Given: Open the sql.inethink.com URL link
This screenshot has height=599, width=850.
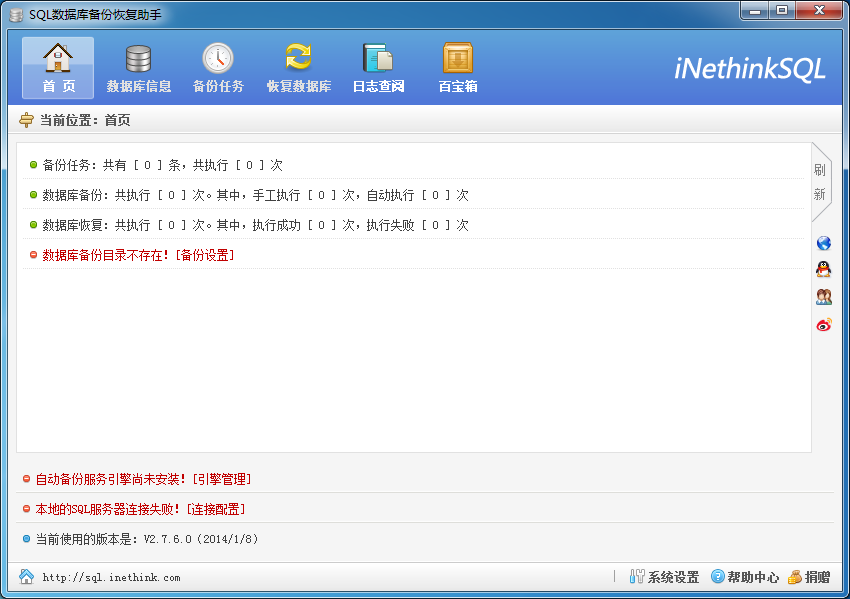Looking at the screenshot, I should click(111, 578).
